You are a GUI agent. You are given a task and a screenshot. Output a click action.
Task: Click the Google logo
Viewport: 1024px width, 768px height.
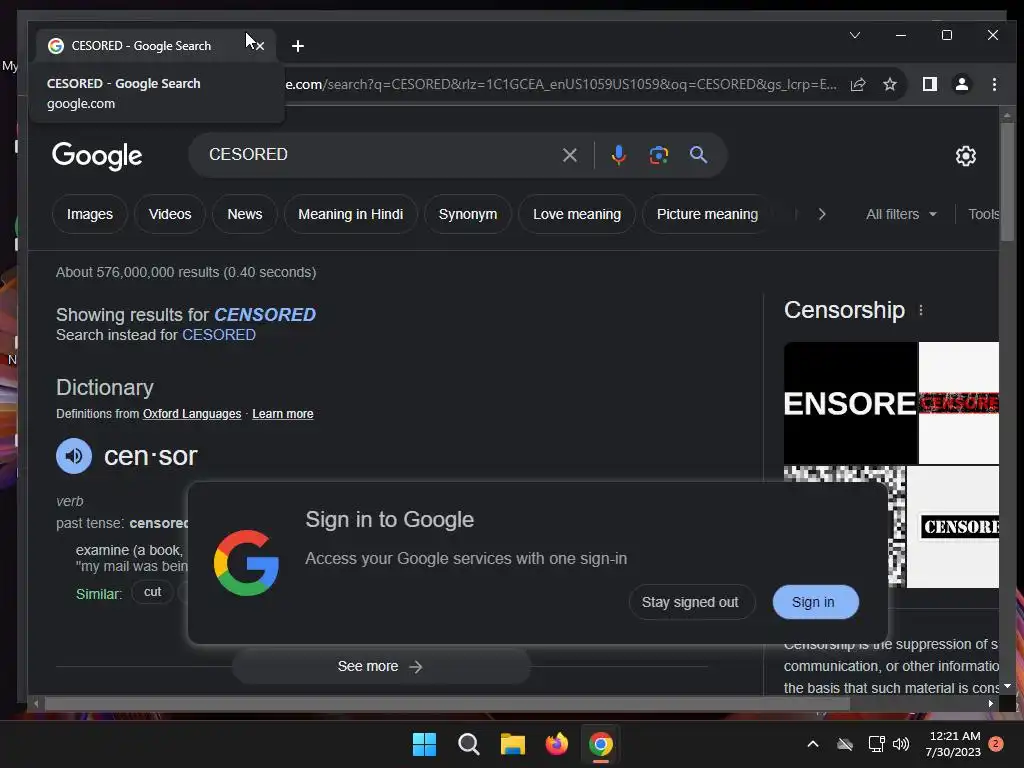click(x=97, y=155)
